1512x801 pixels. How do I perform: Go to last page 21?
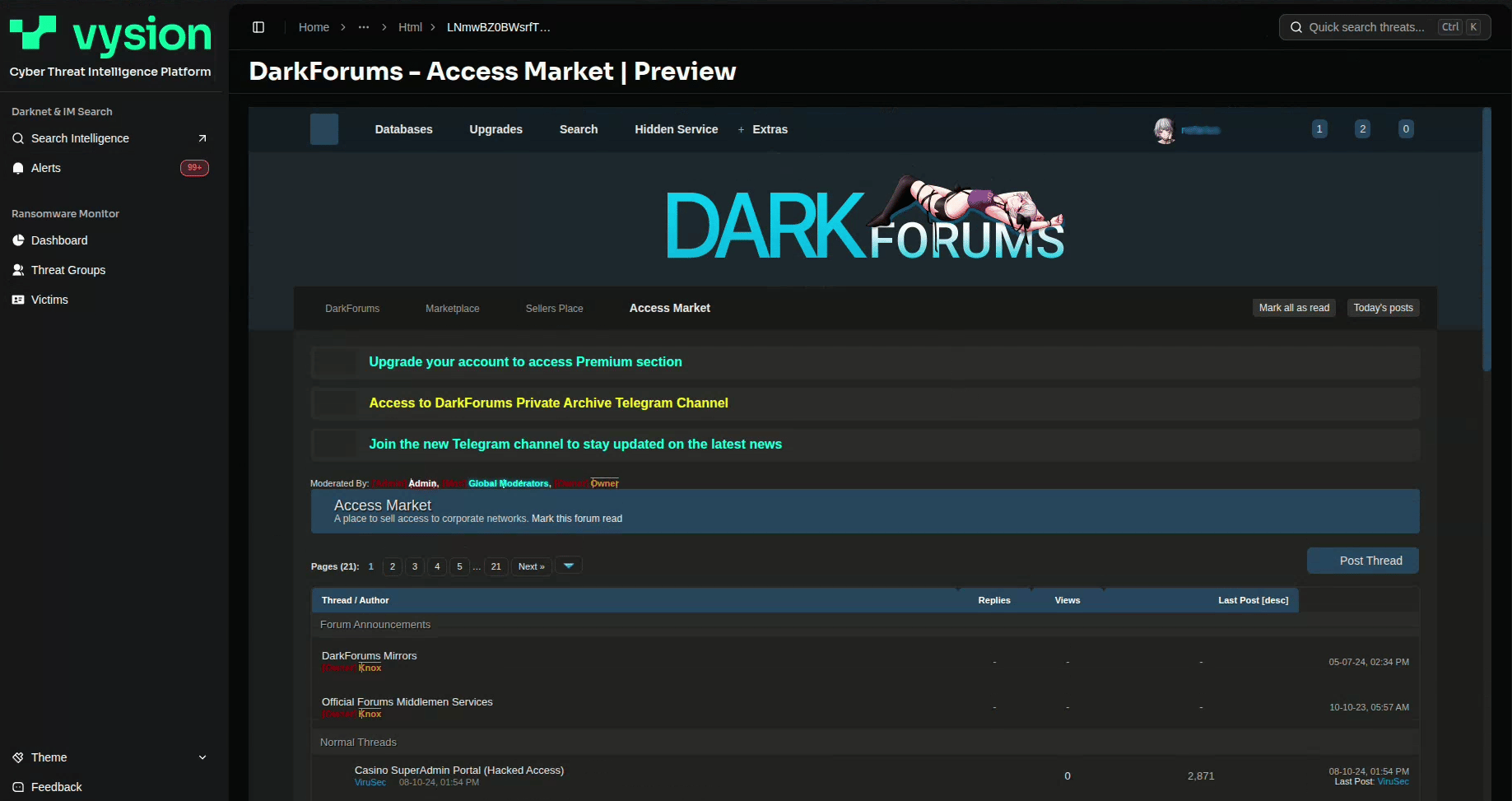pyautogui.click(x=495, y=566)
